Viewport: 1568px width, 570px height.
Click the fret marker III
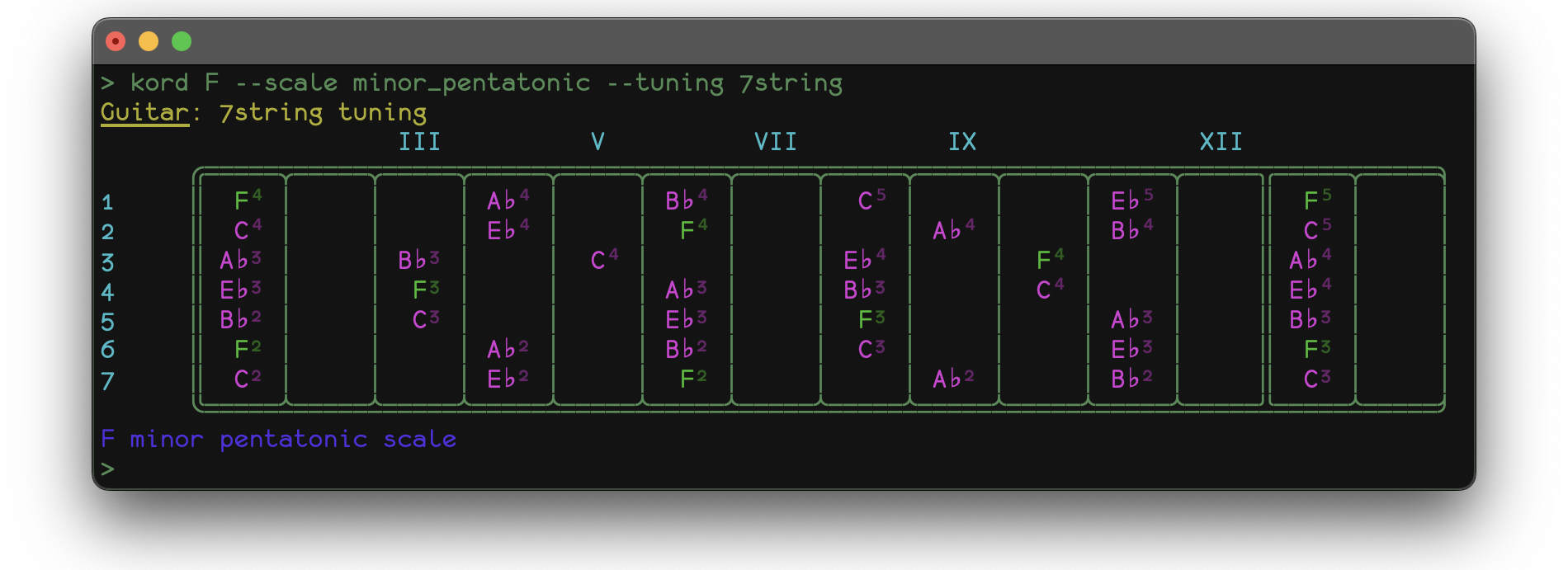(x=419, y=142)
